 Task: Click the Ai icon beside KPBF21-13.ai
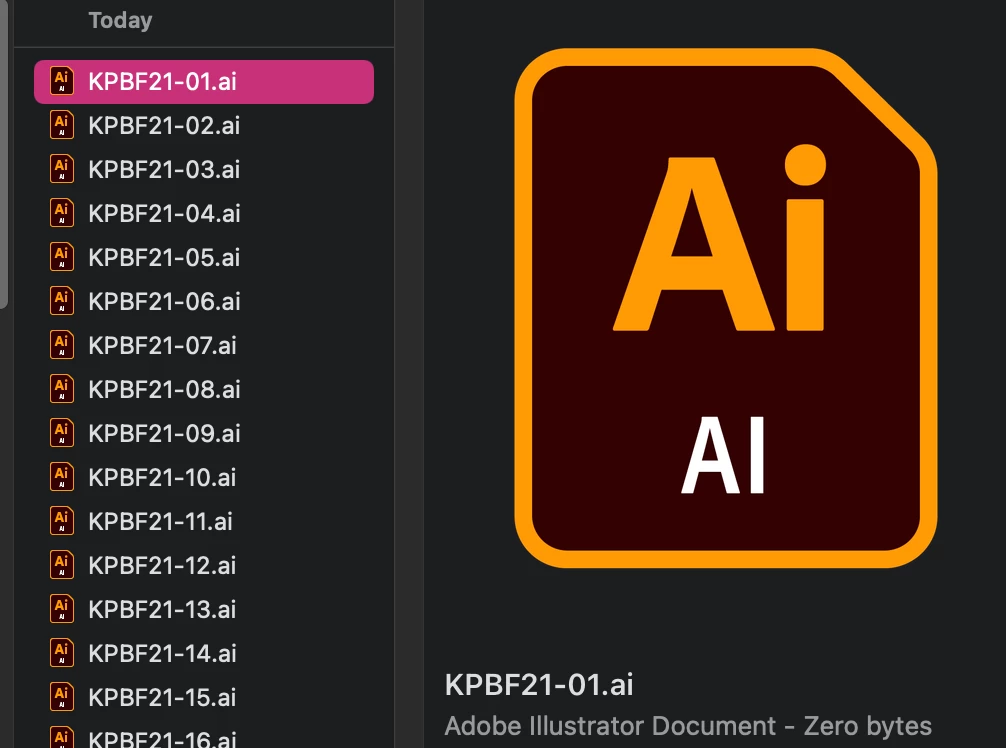click(62, 609)
